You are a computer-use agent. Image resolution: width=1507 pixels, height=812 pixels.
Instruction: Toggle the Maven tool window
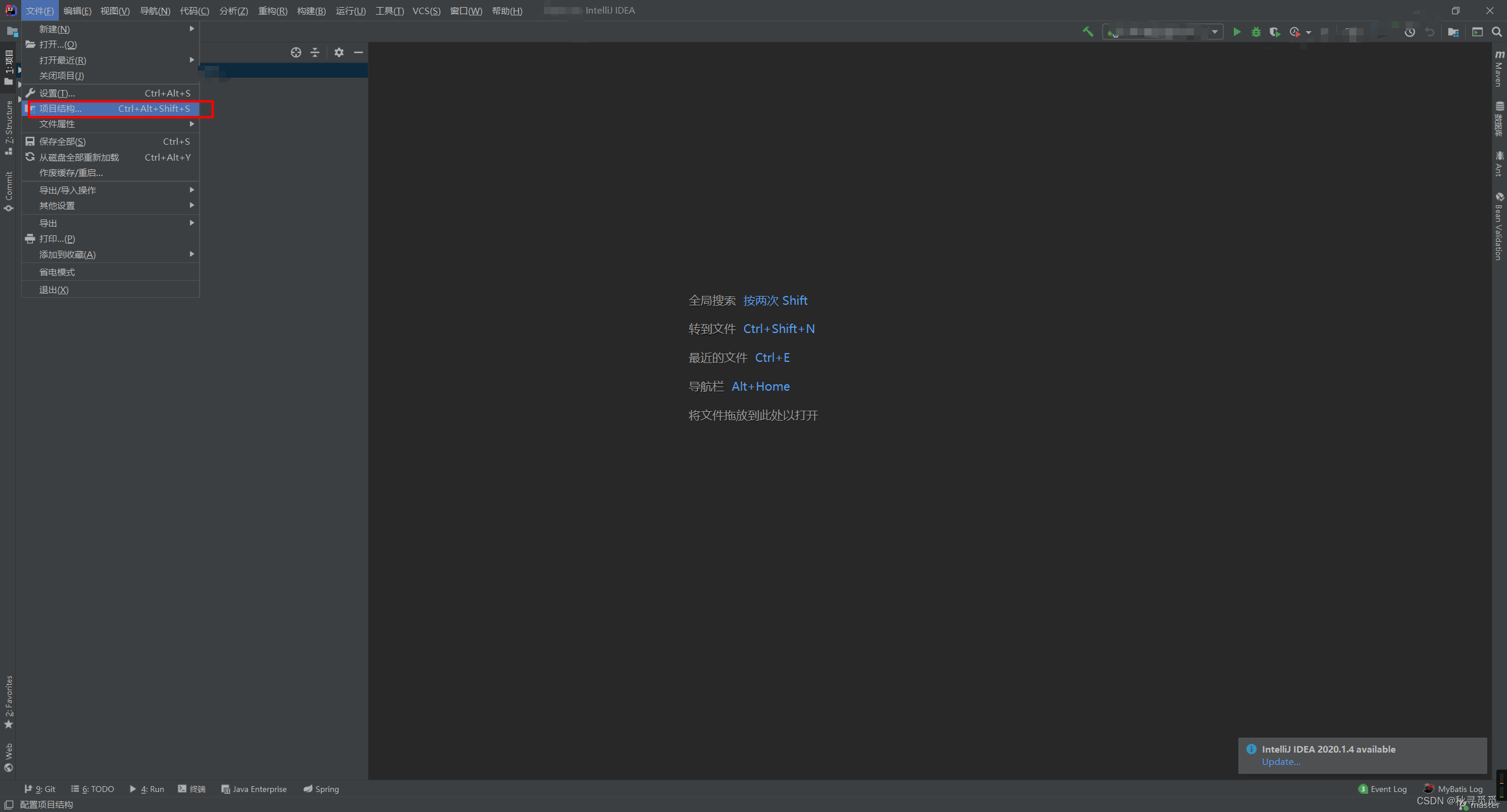[1499, 69]
